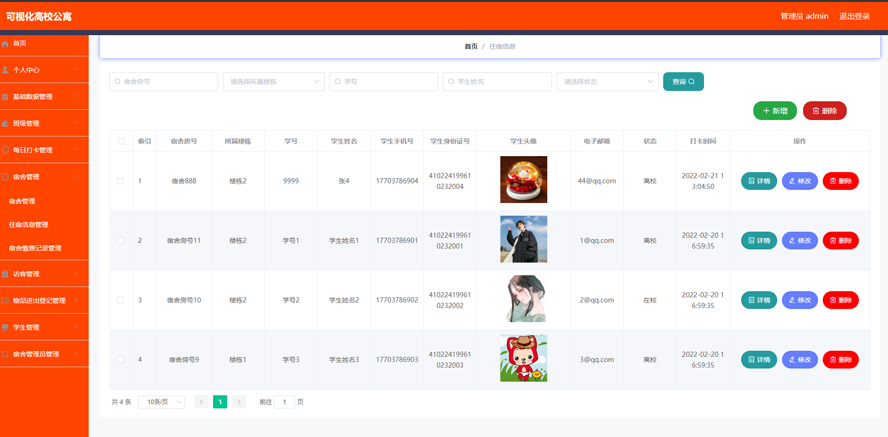Click the email cell 2@qq.com
The image size is (888, 437).
597,300
